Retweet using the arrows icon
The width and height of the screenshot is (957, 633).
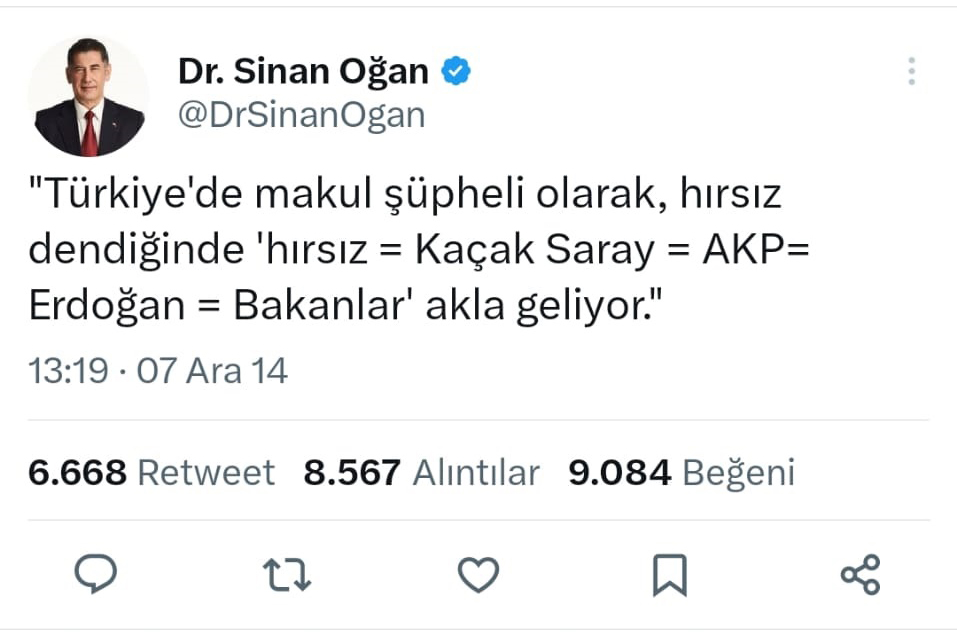(287, 574)
